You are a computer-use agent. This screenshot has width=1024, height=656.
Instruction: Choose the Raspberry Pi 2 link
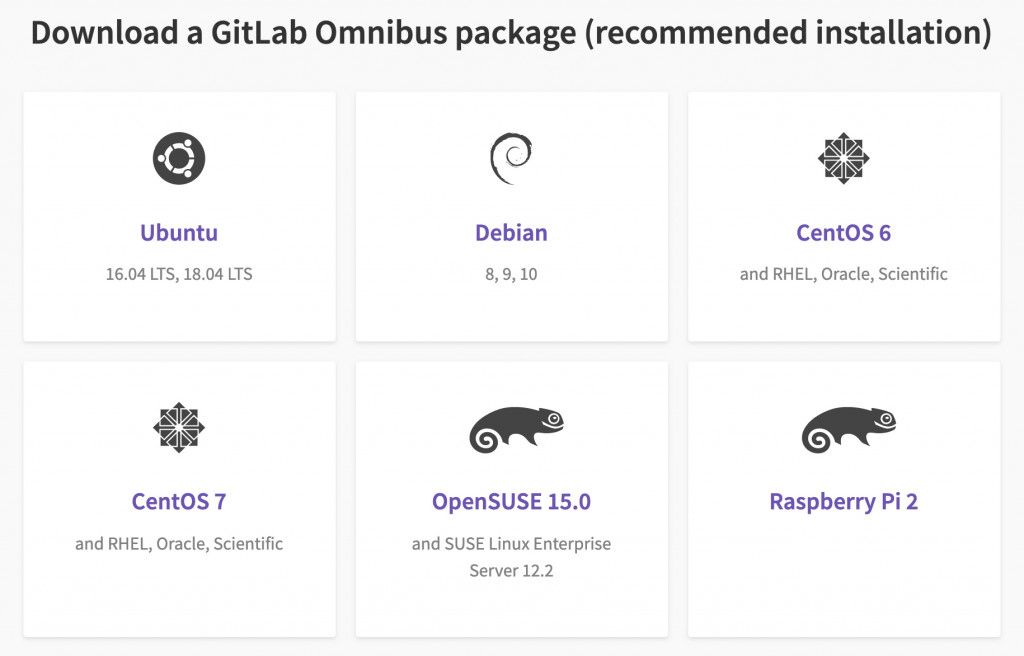pyautogui.click(x=844, y=501)
